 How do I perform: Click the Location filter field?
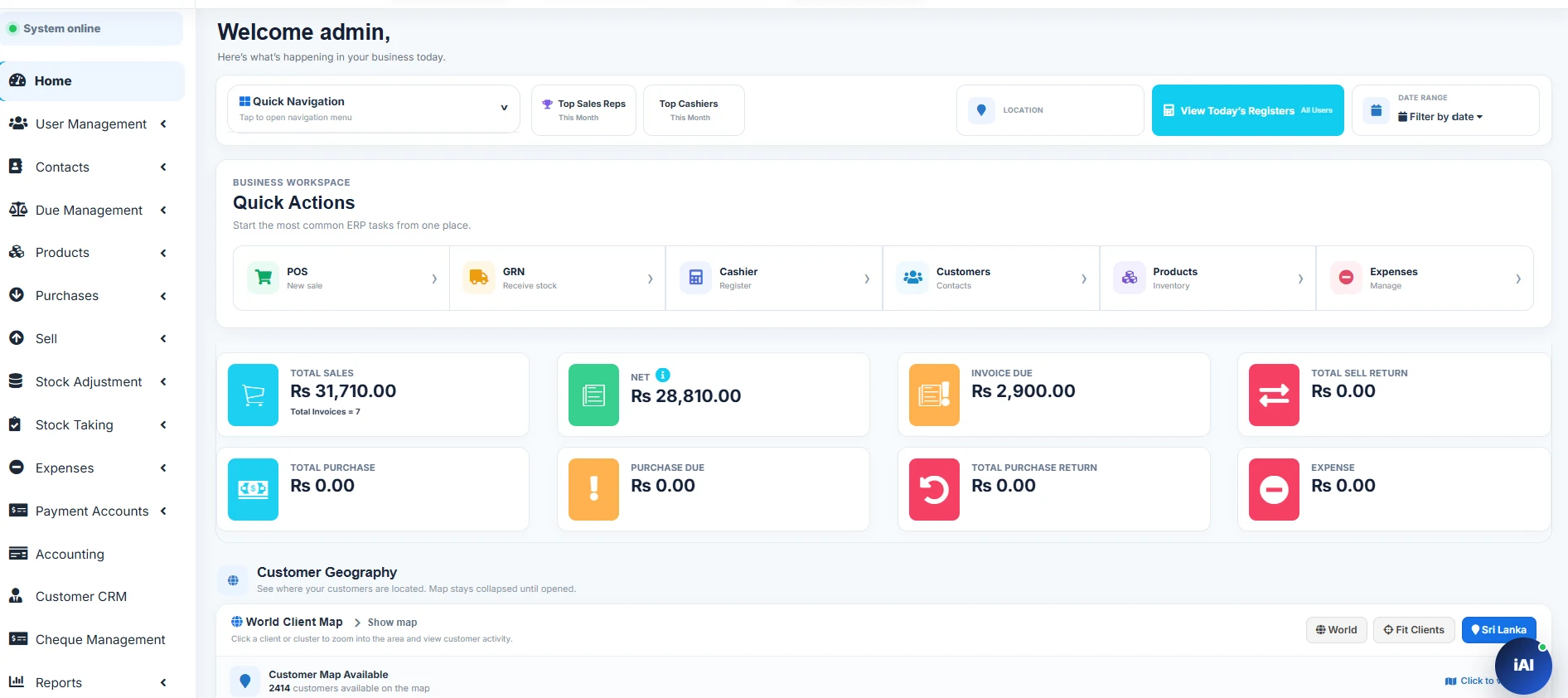(x=1049, y=110)
